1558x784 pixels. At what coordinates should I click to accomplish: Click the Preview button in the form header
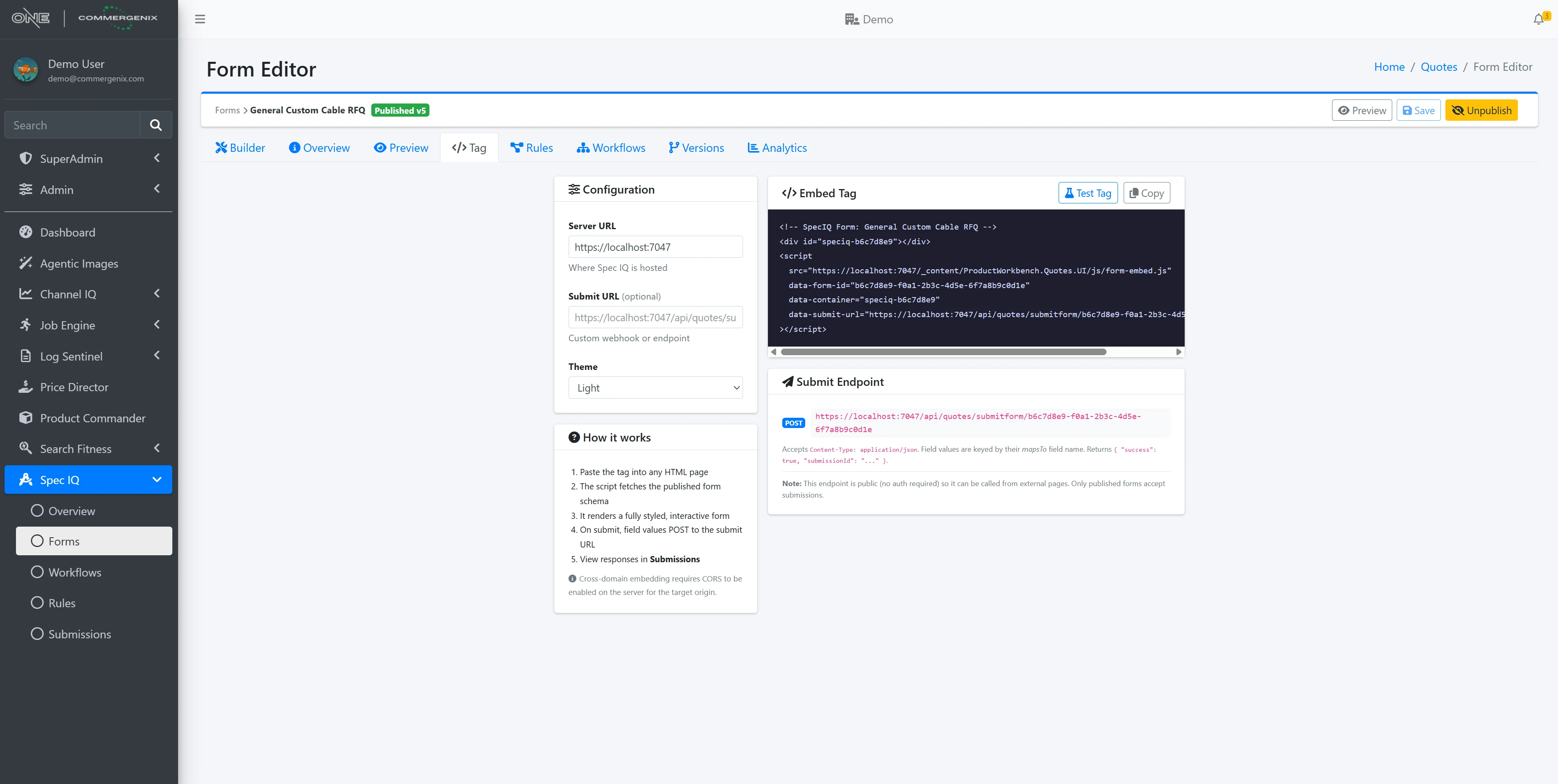pos(1362,110)
